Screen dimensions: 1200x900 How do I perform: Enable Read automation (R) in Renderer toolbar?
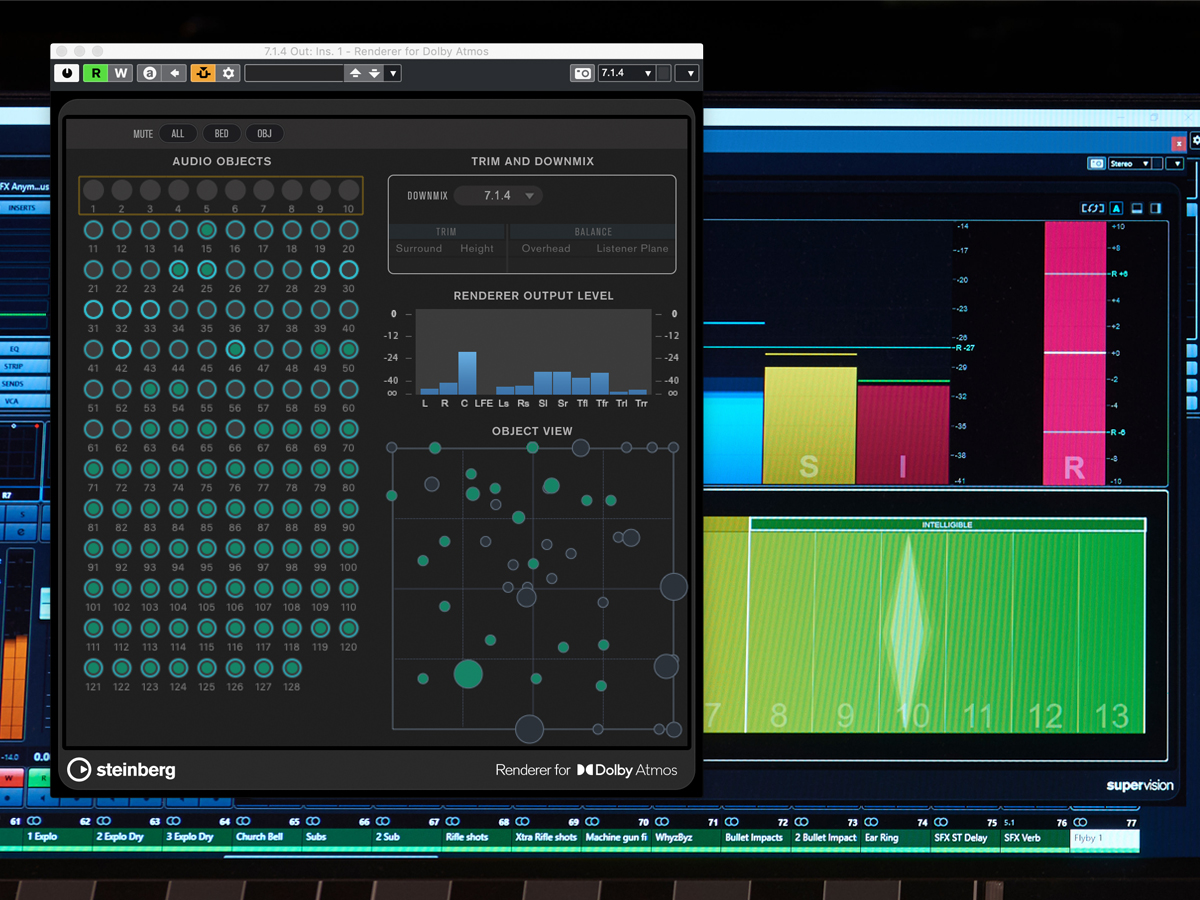(x=96, y=73)
